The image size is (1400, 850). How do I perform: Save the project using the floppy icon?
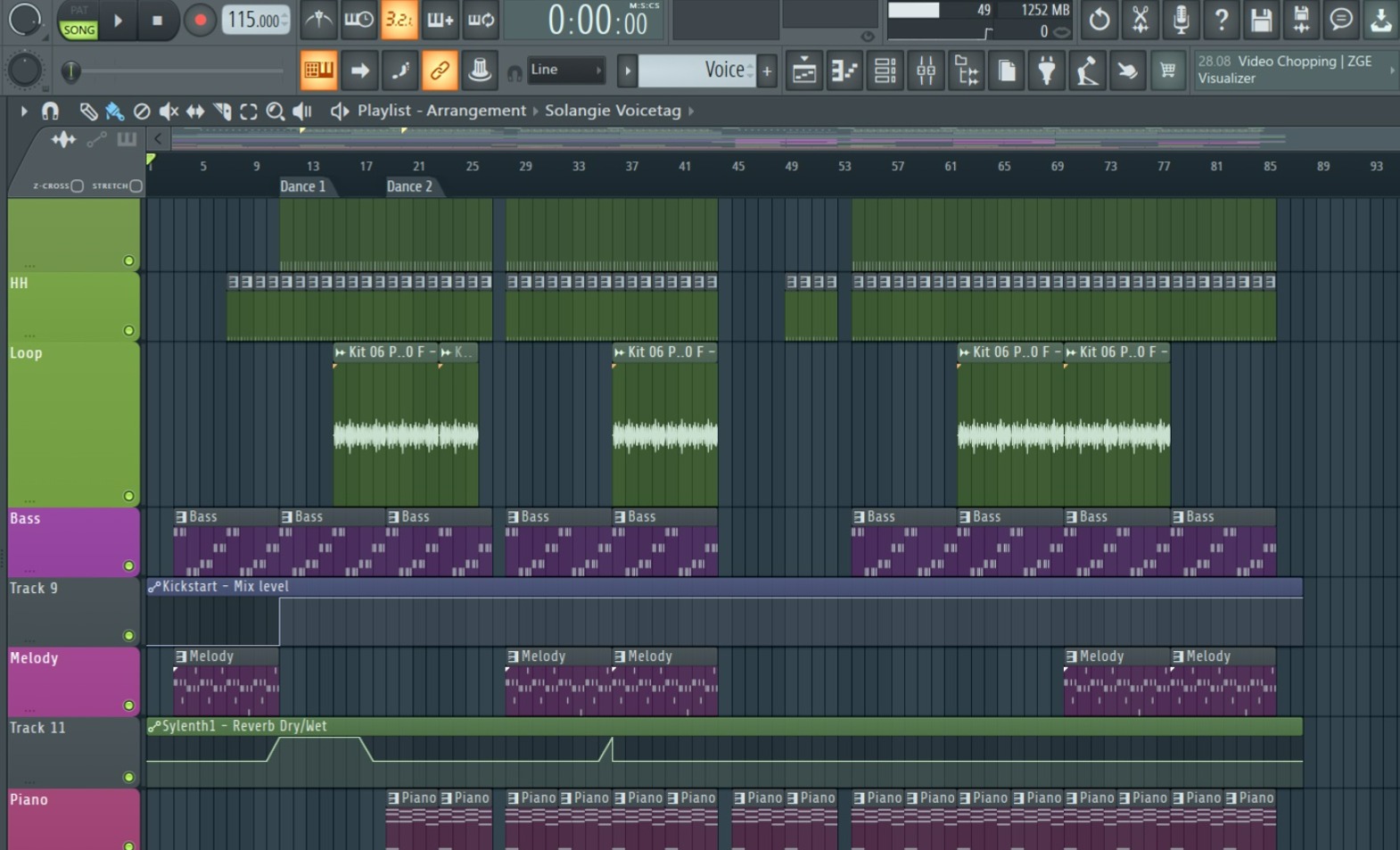[x=1261, y=20]
